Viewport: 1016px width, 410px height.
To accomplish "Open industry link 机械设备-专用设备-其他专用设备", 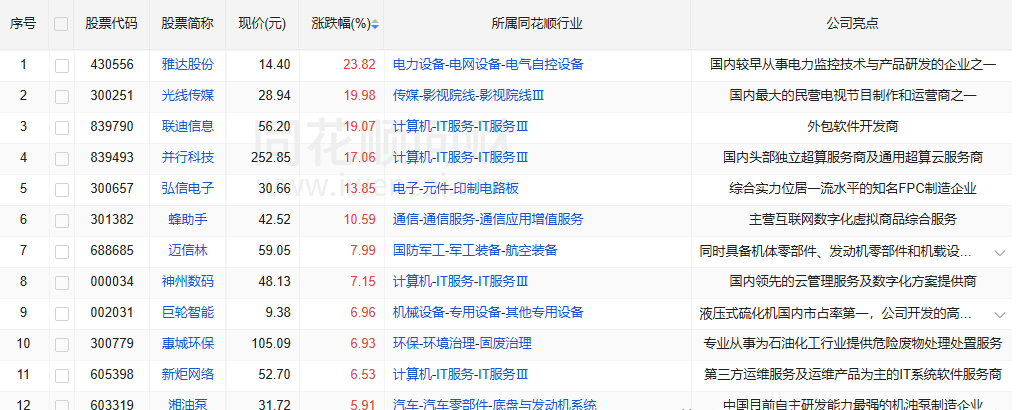I will tap(488, 312).
